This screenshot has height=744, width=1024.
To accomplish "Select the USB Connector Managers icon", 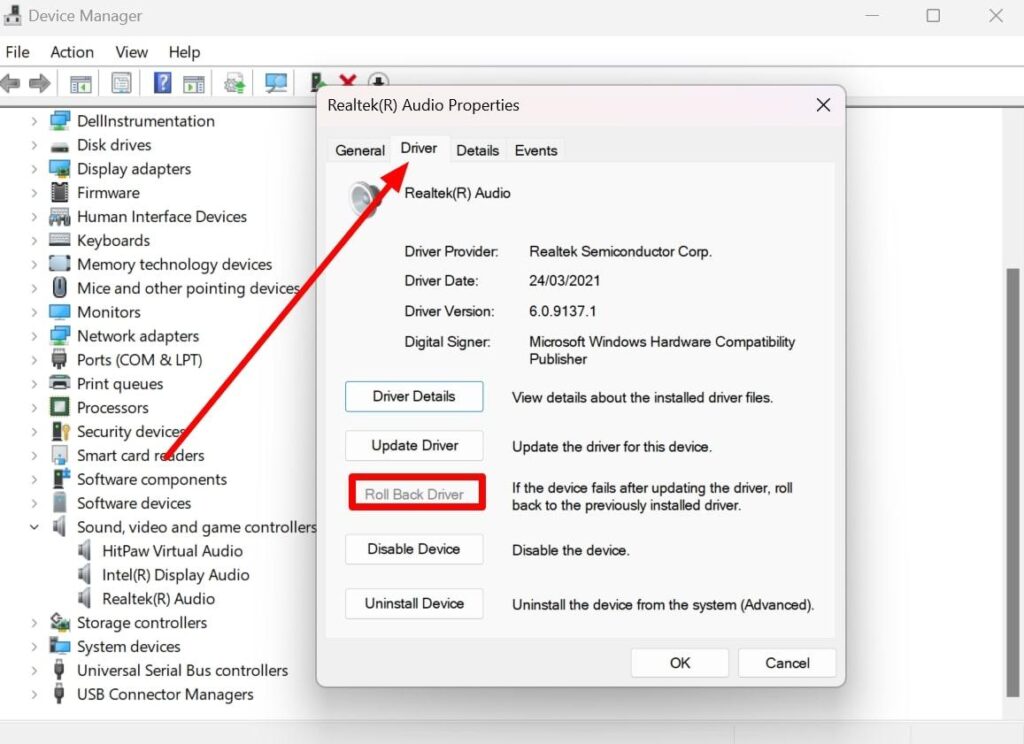I will tap(59, 694).
